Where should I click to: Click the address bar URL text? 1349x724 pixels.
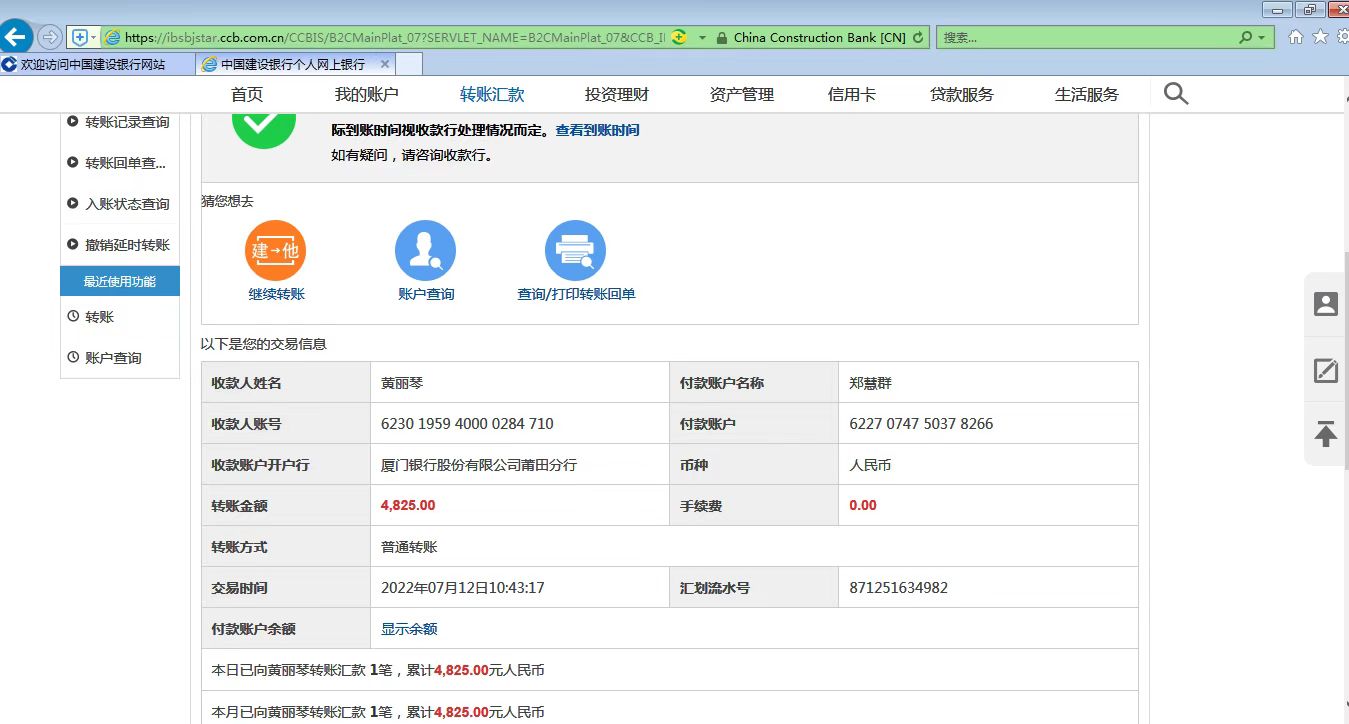[395, 38]
